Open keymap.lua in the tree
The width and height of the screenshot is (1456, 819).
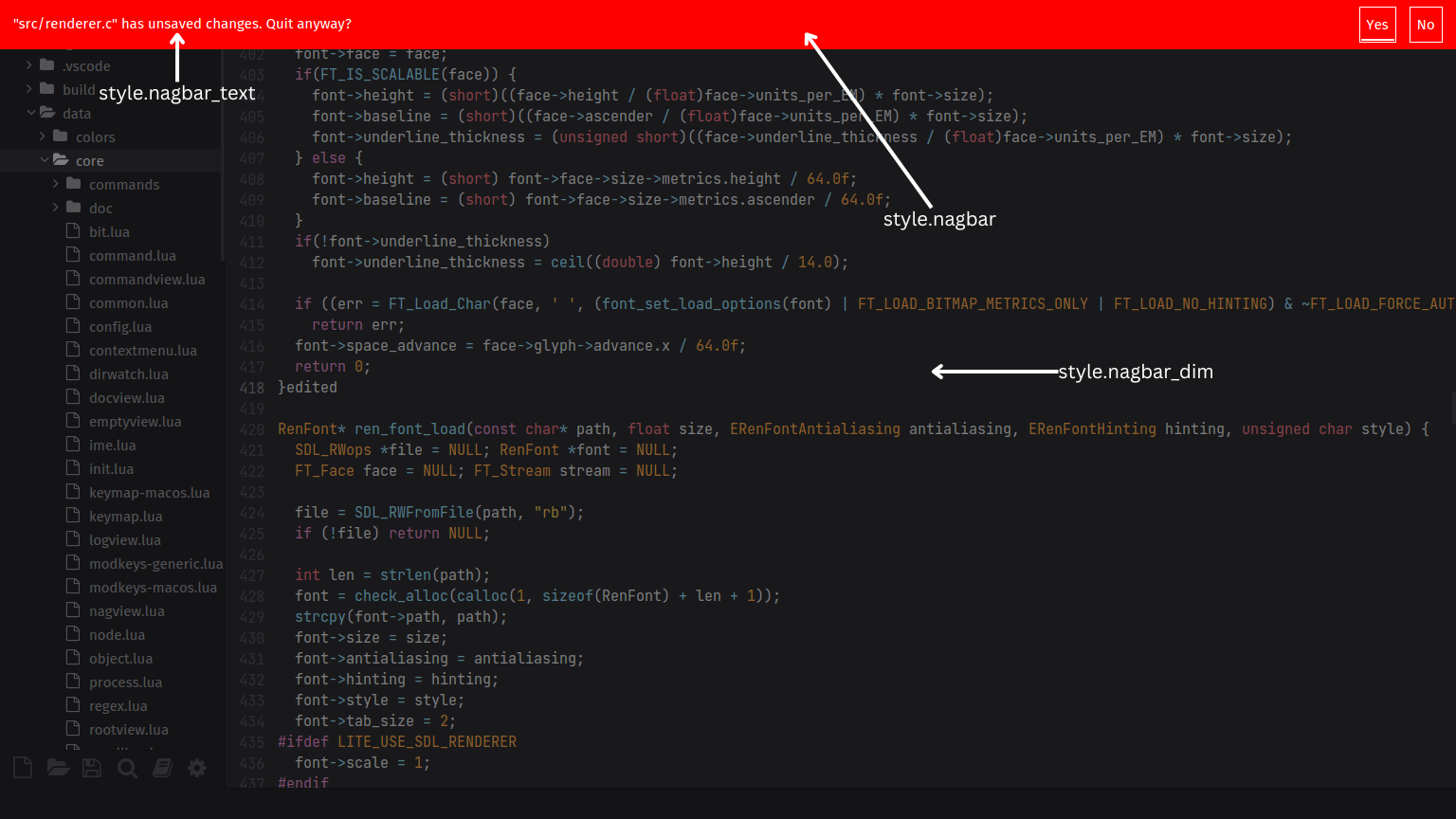pos(125,516)
